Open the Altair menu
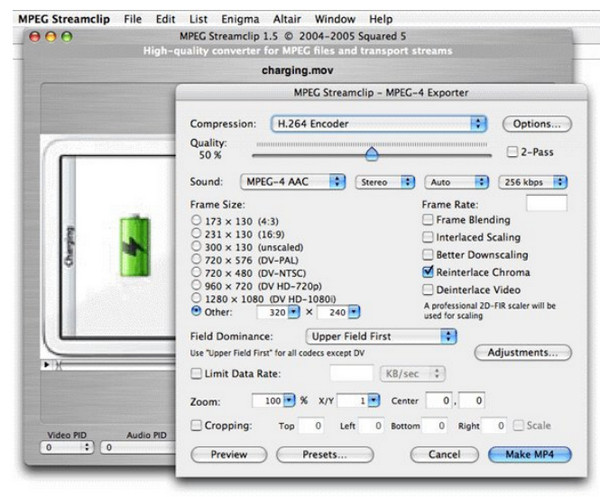Viewport: 600px width, 497px height. 287,19
